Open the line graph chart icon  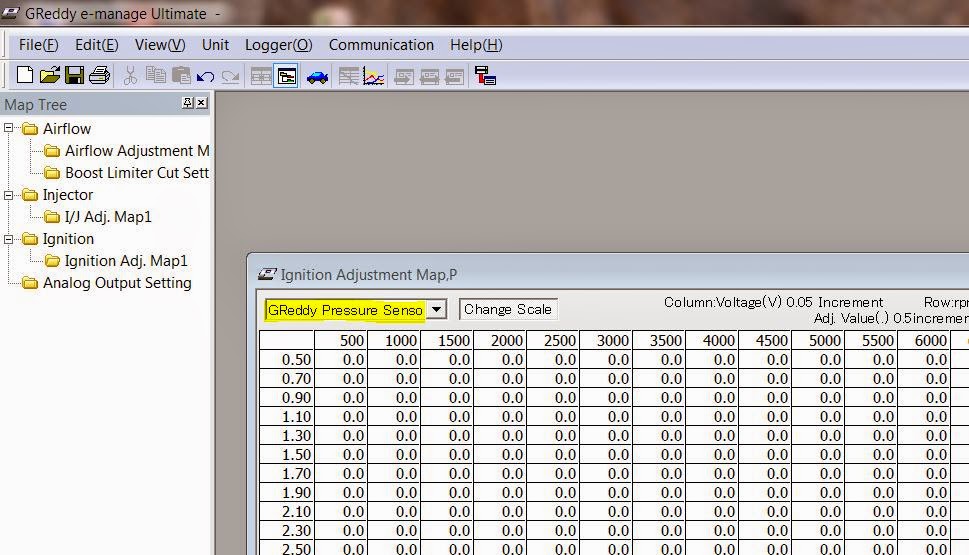(x=373, y=76)
